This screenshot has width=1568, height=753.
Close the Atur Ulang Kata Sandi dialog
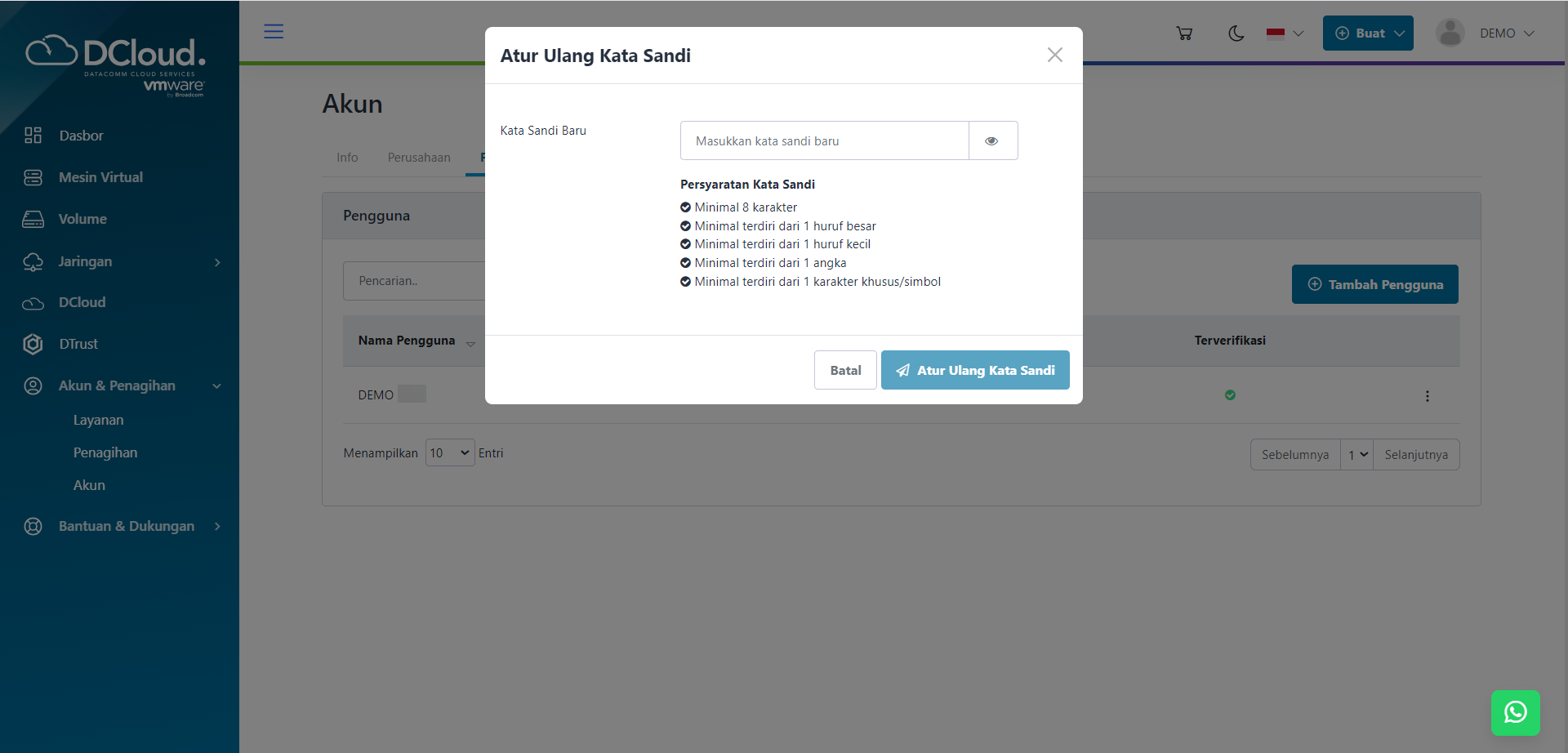pyautogui.click(x=1054, y=55)
